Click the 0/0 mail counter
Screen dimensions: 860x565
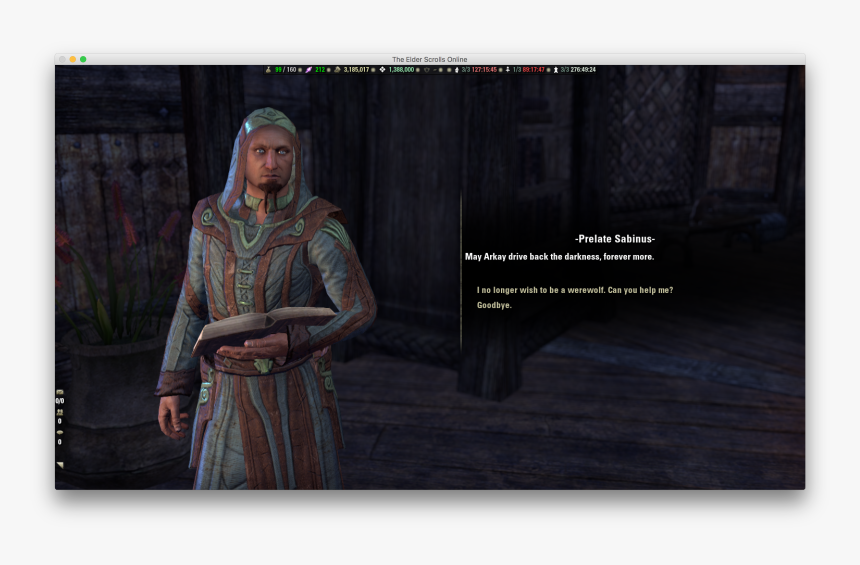[60, 401]
